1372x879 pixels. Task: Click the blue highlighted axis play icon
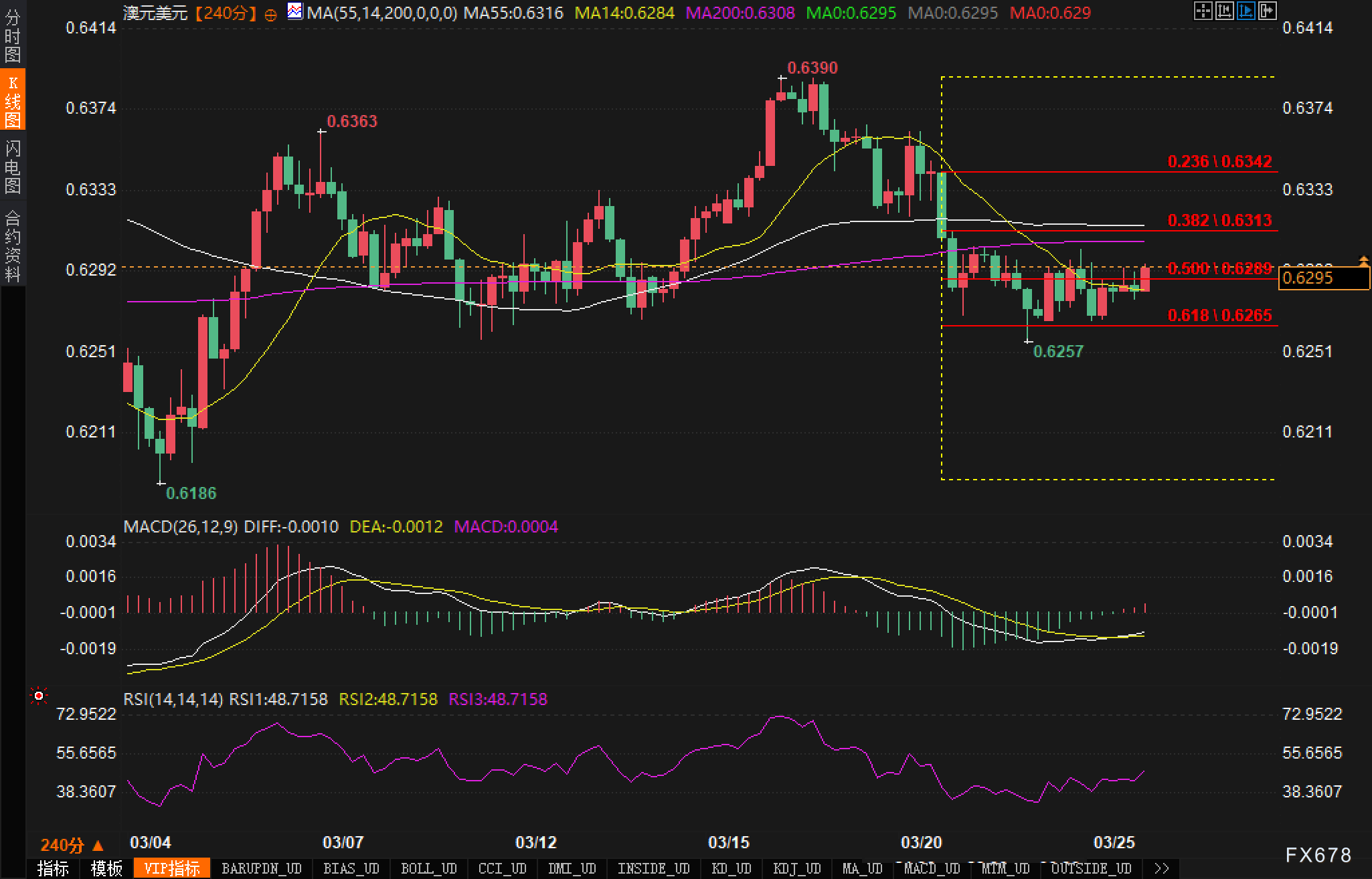click(x=1246, y=11)
